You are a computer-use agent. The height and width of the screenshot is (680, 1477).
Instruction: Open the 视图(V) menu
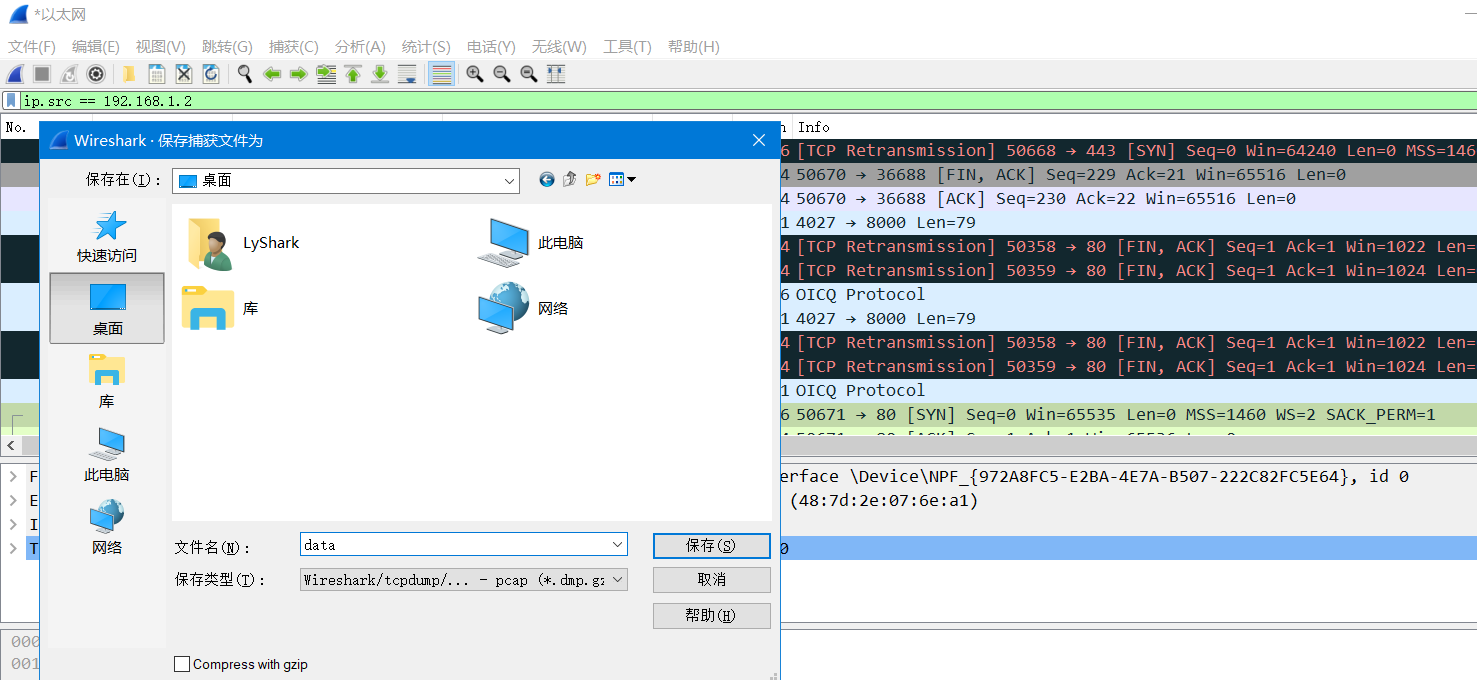160,47
